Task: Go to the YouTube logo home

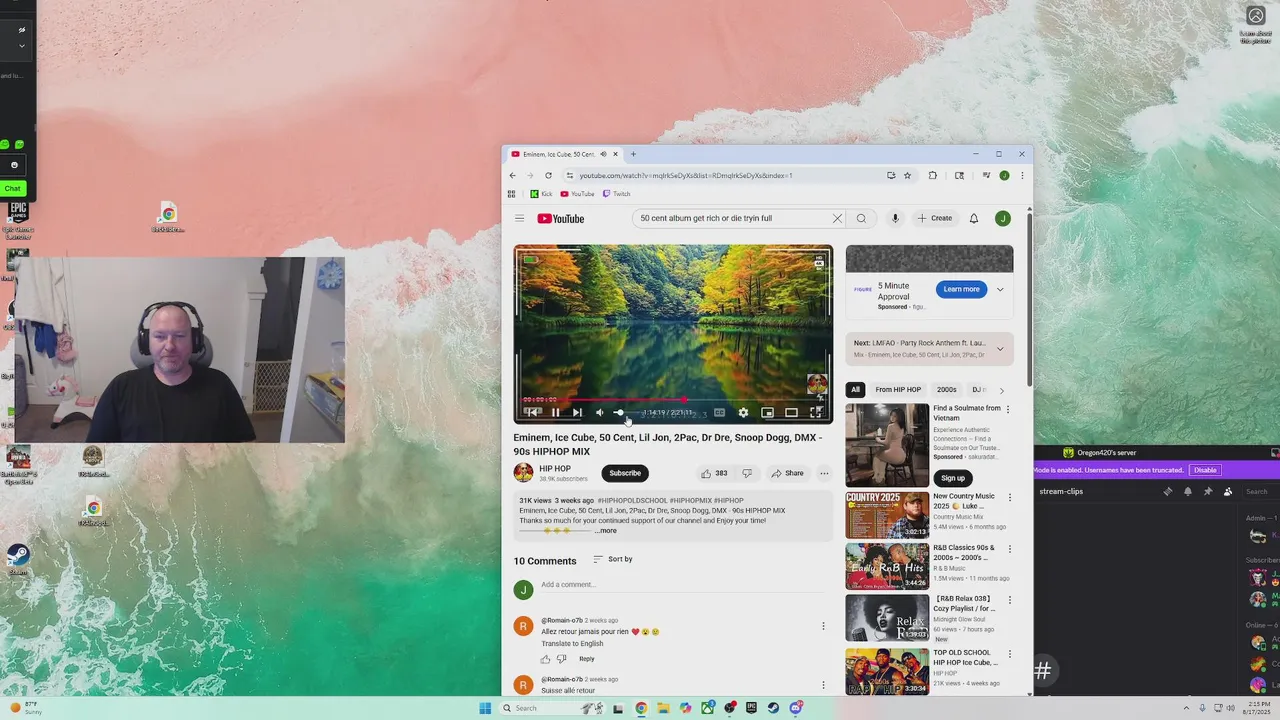Action: click(x=561, y=219)
